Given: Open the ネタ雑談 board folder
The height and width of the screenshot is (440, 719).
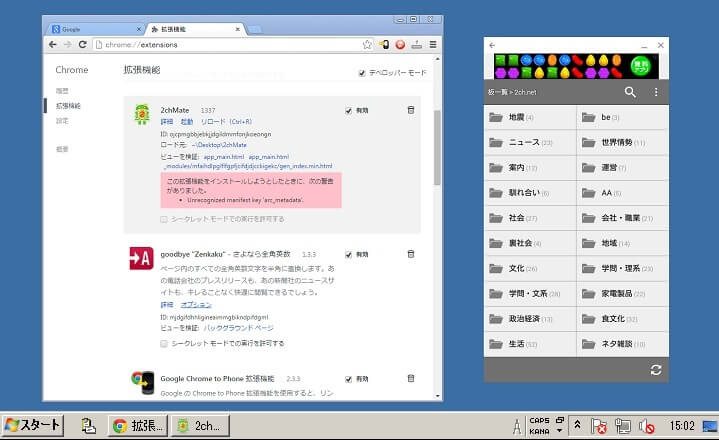Looking at the screenshot, I should point(623,344).
